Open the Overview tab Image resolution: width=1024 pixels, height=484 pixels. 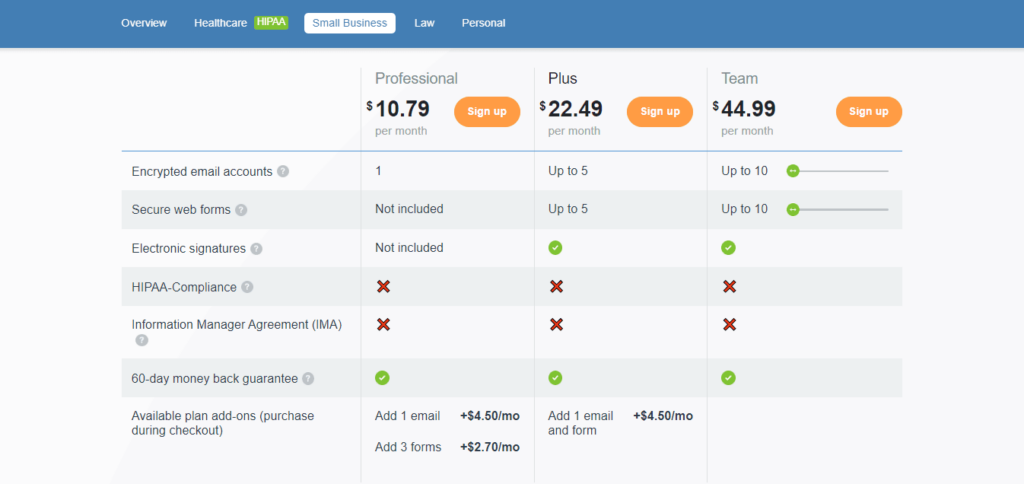tap(144, 23)
